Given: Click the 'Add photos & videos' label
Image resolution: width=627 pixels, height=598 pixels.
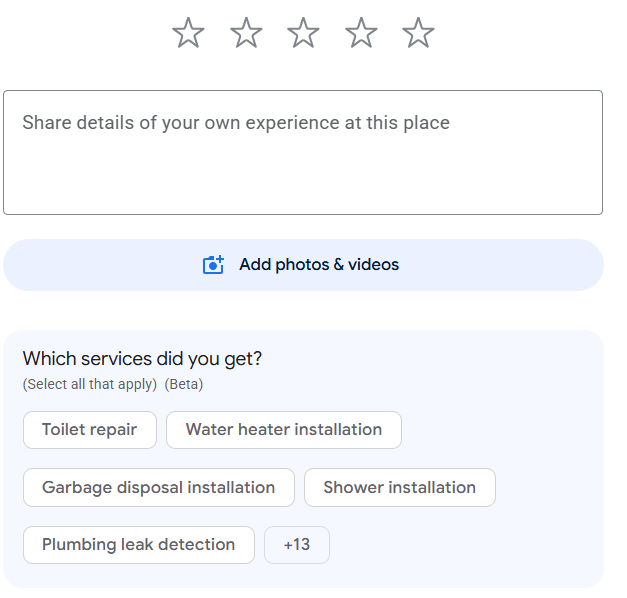Looking at the screenshot, I should click(x=319, y=265).
